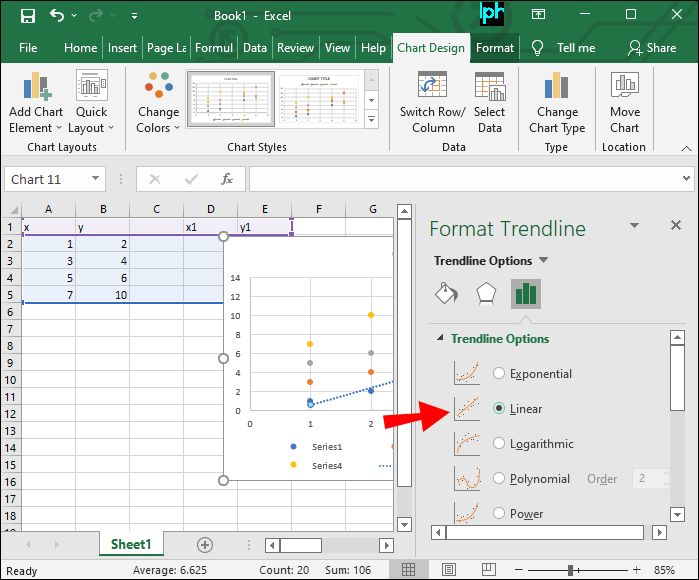Select the Logarithmic trendline radio button
The image size is (699, 580).
click(500, 444)
